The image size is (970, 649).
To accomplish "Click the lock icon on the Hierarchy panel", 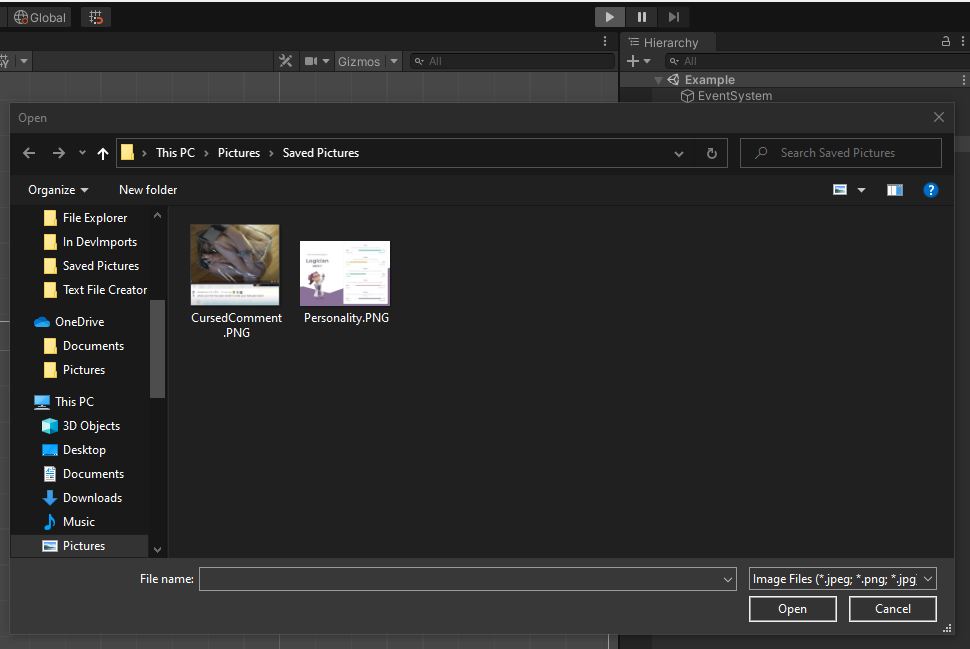I will 946,42.
